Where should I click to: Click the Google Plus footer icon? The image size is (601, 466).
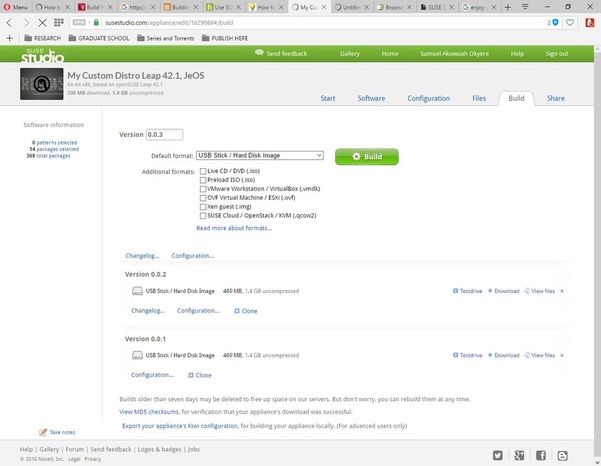pyautogui.click(x=519, y=455)
